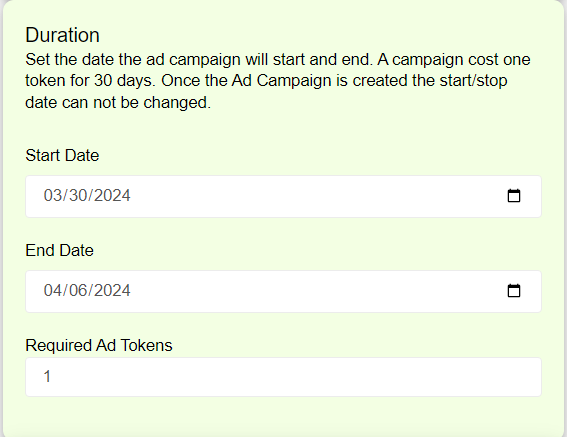This screenshot has width=567, height=437.
Task: Focus the Required Ad Tokens input field
Action: coord(284,377)
